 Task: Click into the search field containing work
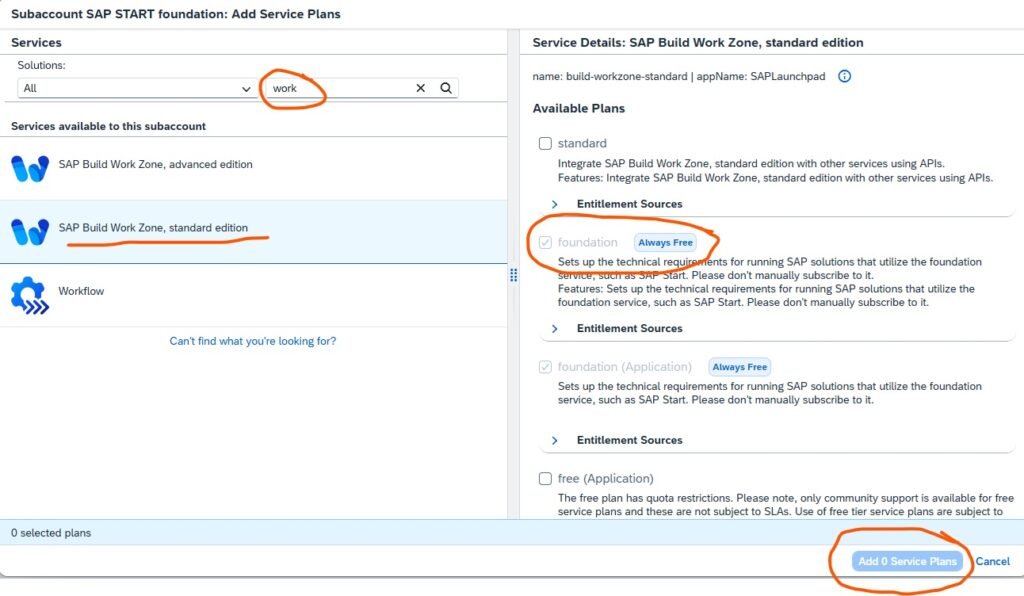[x=340, y=88]
